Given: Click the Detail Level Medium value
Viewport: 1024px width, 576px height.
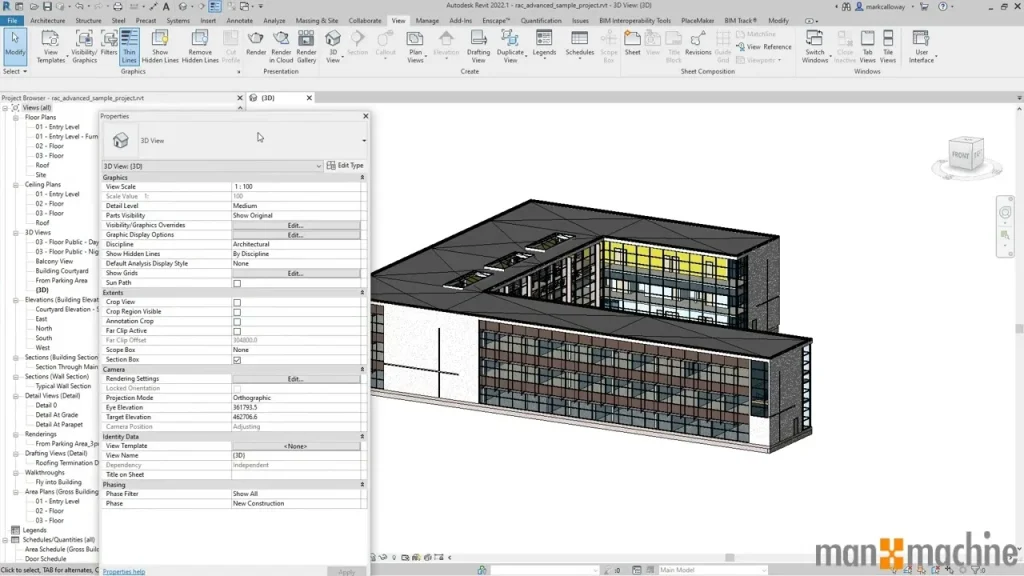Looking at the screenshot, I should pyautogui.click(x=295, y=206).
